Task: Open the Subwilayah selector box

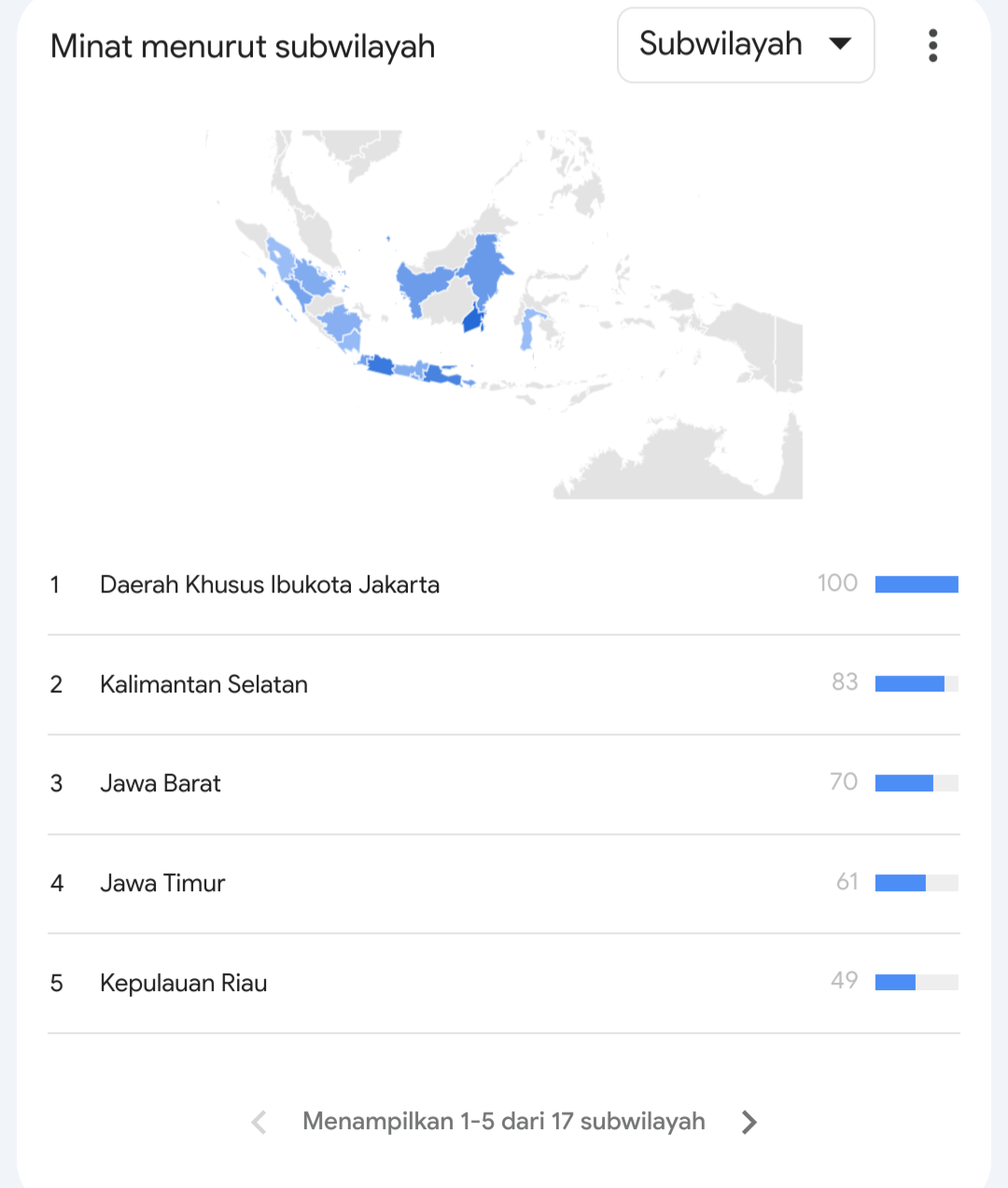Action: [746, 45]
